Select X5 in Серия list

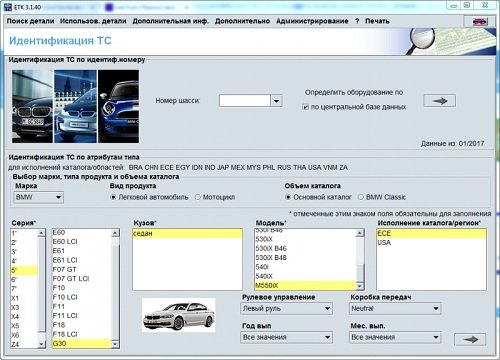[x=24, y=326]
